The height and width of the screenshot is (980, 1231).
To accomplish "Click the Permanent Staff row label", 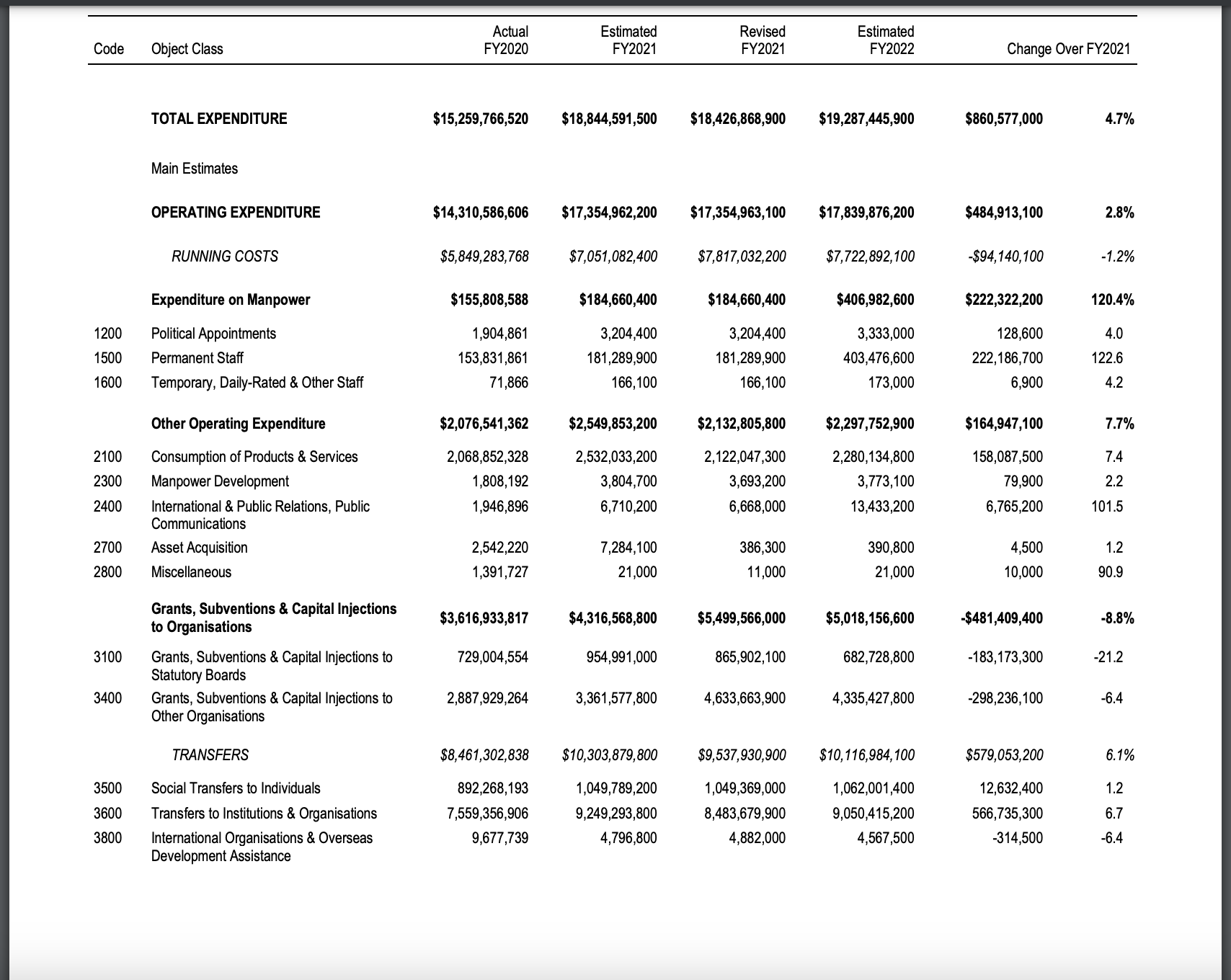I will [197, 358].
